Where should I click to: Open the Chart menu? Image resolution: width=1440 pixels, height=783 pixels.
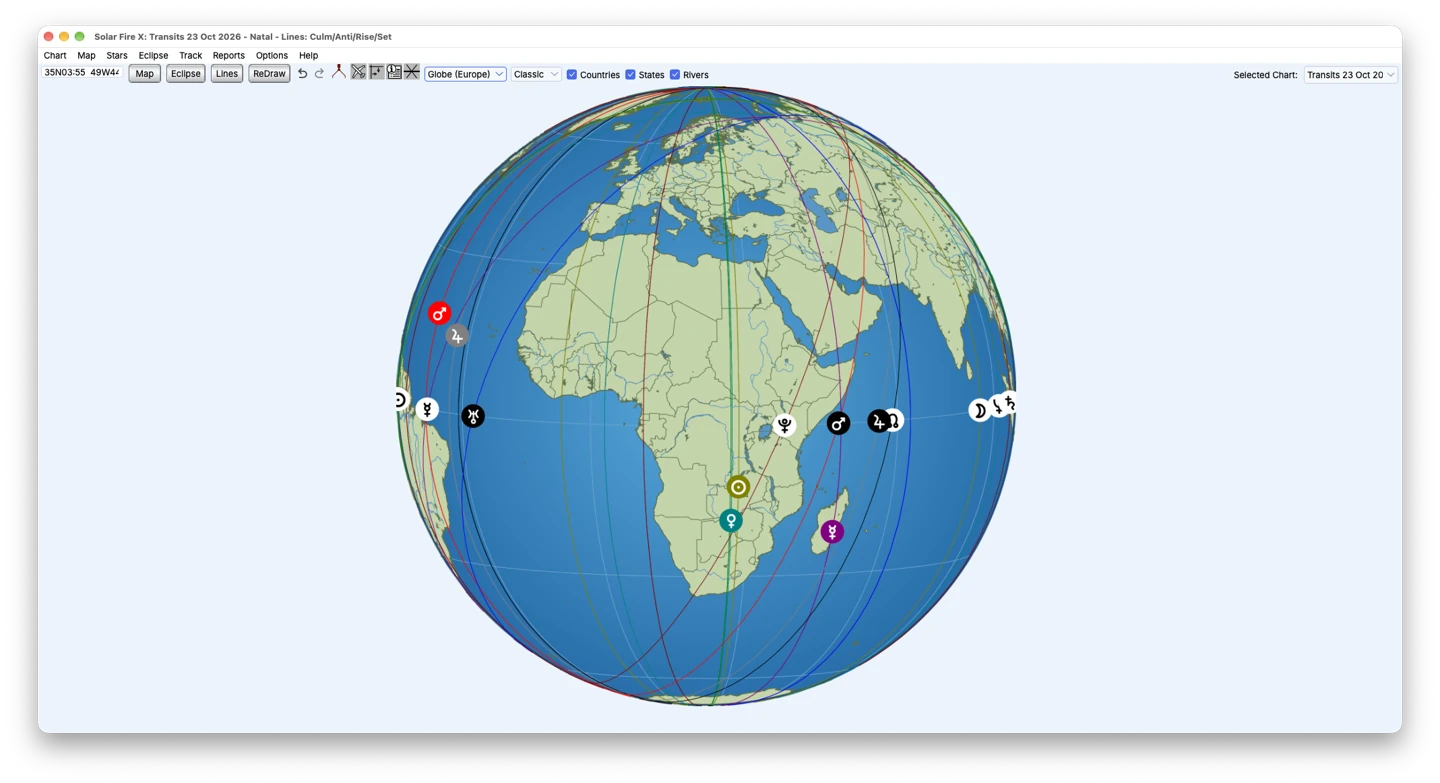coord(55,56)
